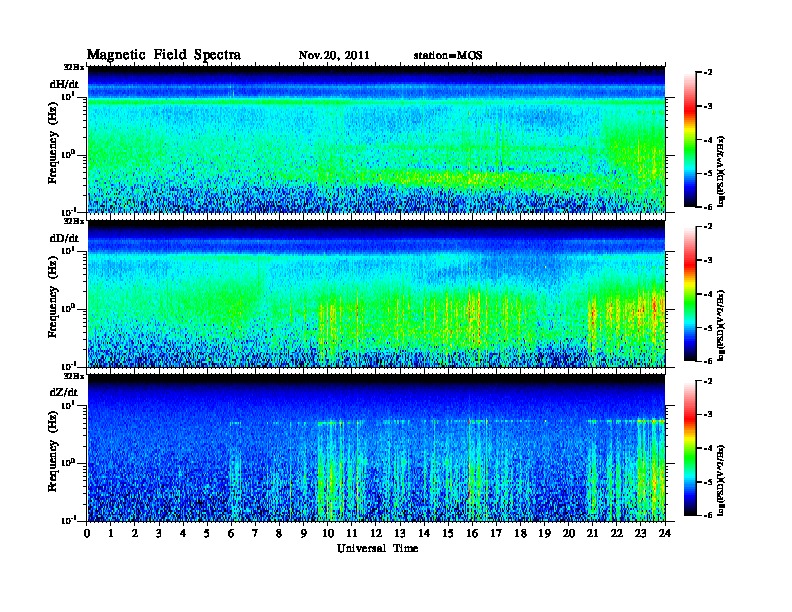Screen dimensions: 792x612
Task: Click the dZ/dt panel label
Action: click(64, 392)
